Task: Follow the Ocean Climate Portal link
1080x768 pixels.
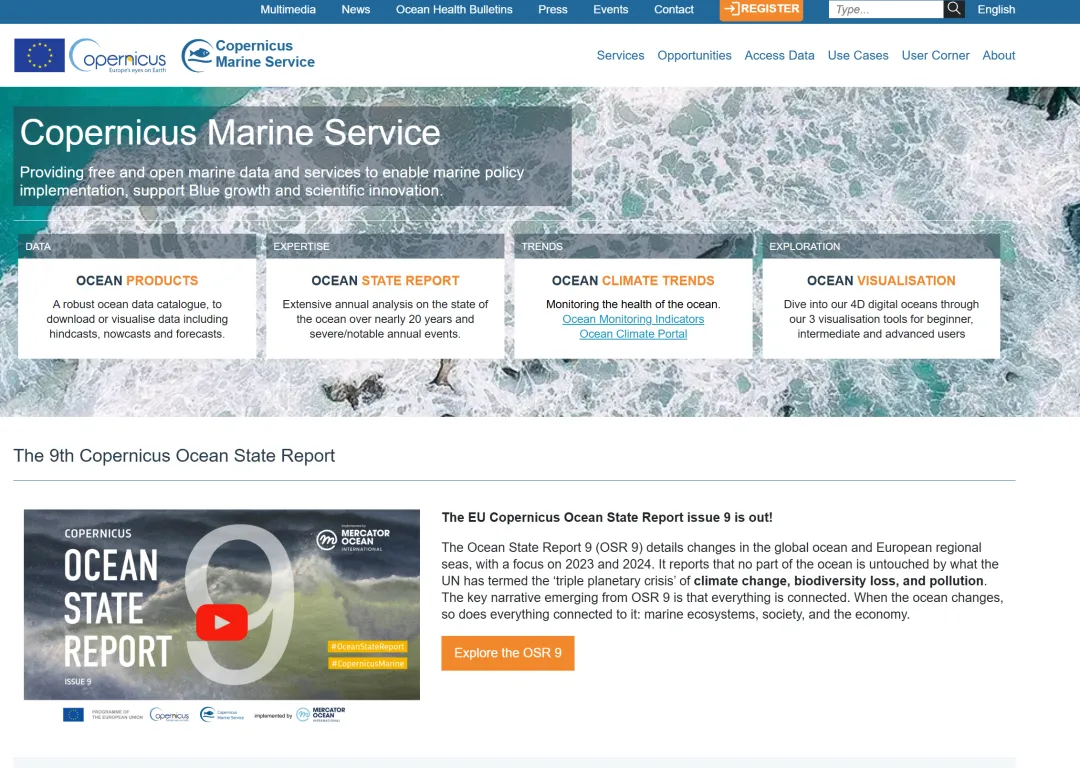Action: click(x=633, y=334)
